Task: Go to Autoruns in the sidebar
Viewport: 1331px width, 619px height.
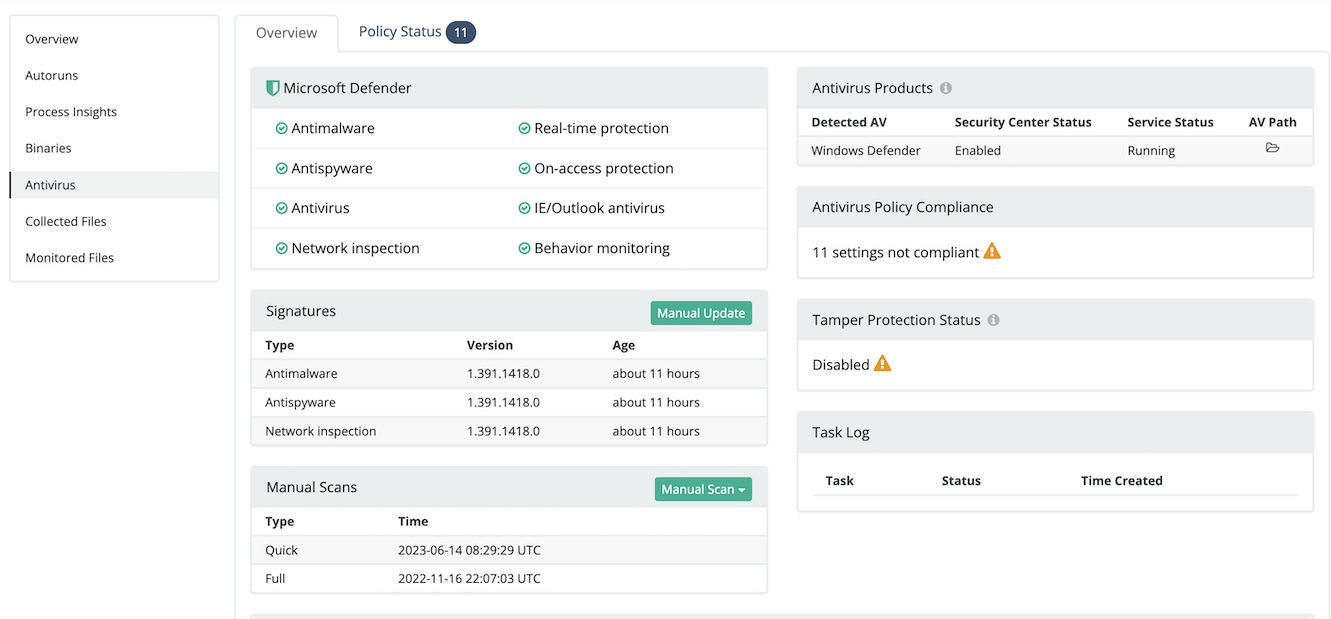Action: tap(114, 75)
